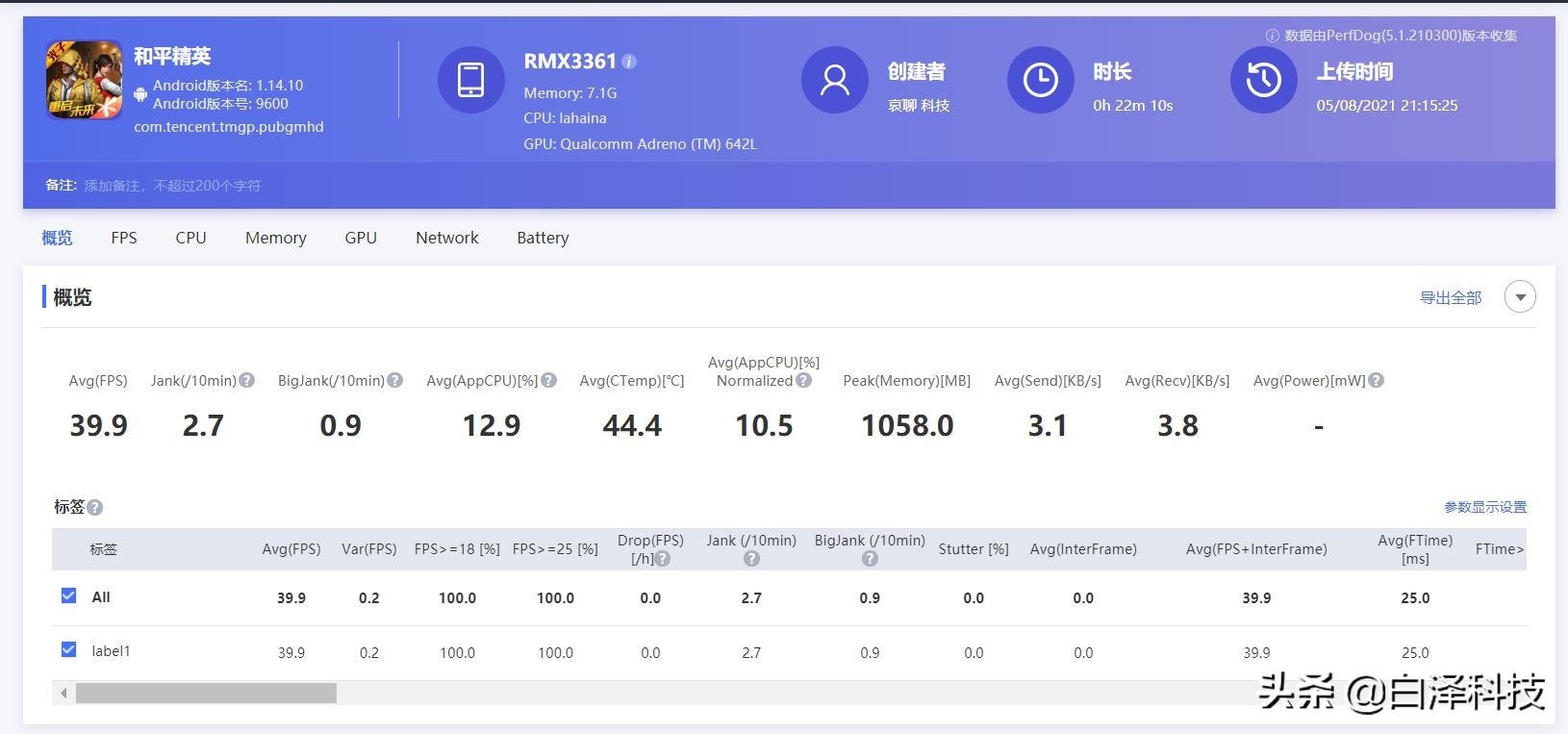Viewport: 1568px width, 734px height.
Task: Click the Stutter [%] column header
Action: tap(974, 549)
